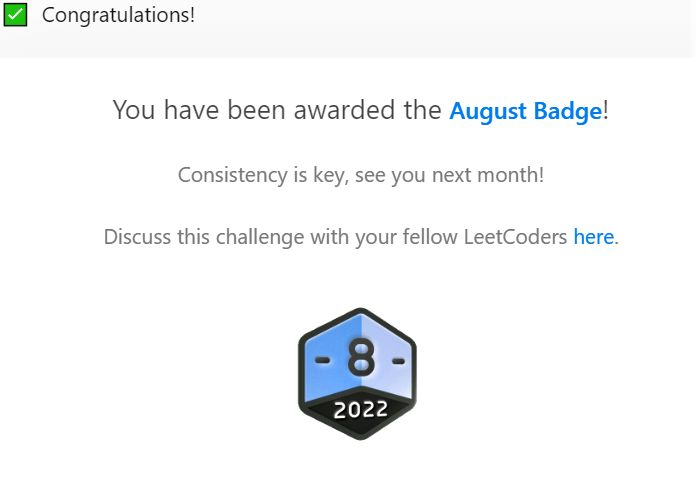Click the Congratulations! header text

[118, 15]
